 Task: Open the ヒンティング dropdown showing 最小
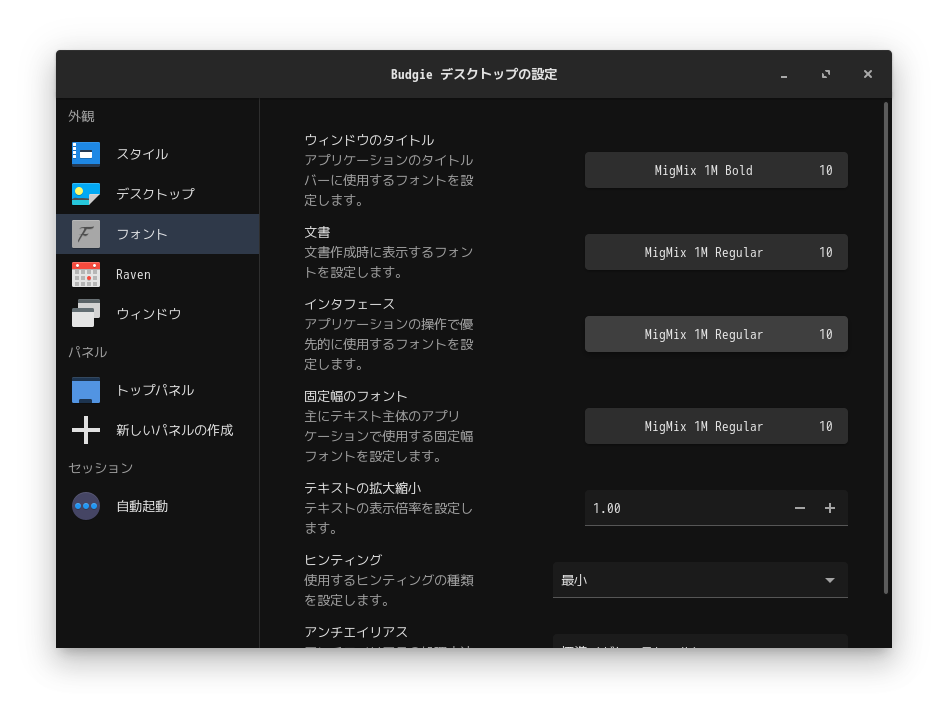tap(700, 581)
